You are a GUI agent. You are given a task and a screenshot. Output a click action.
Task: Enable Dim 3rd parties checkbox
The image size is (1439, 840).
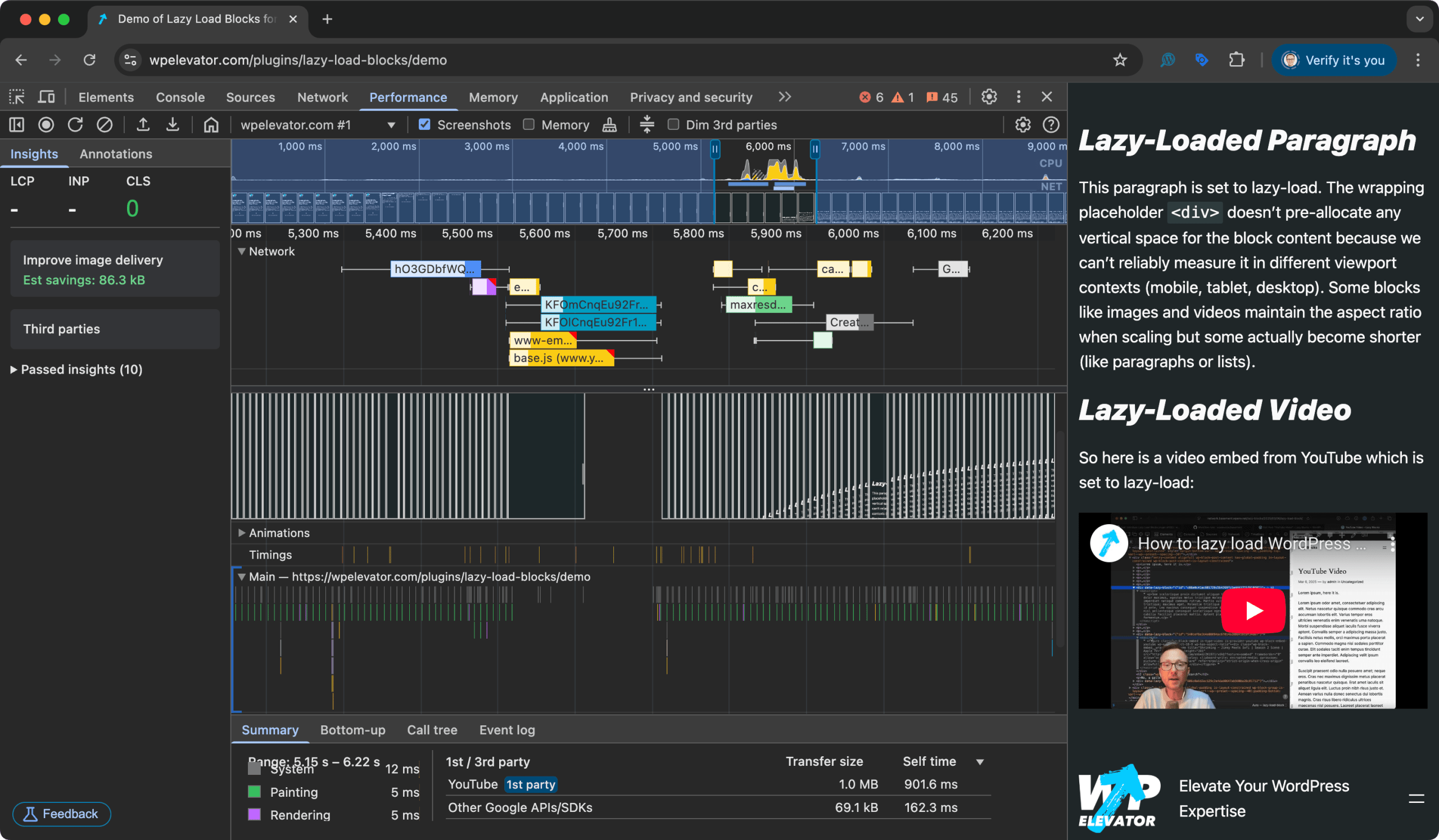point(673,124)
